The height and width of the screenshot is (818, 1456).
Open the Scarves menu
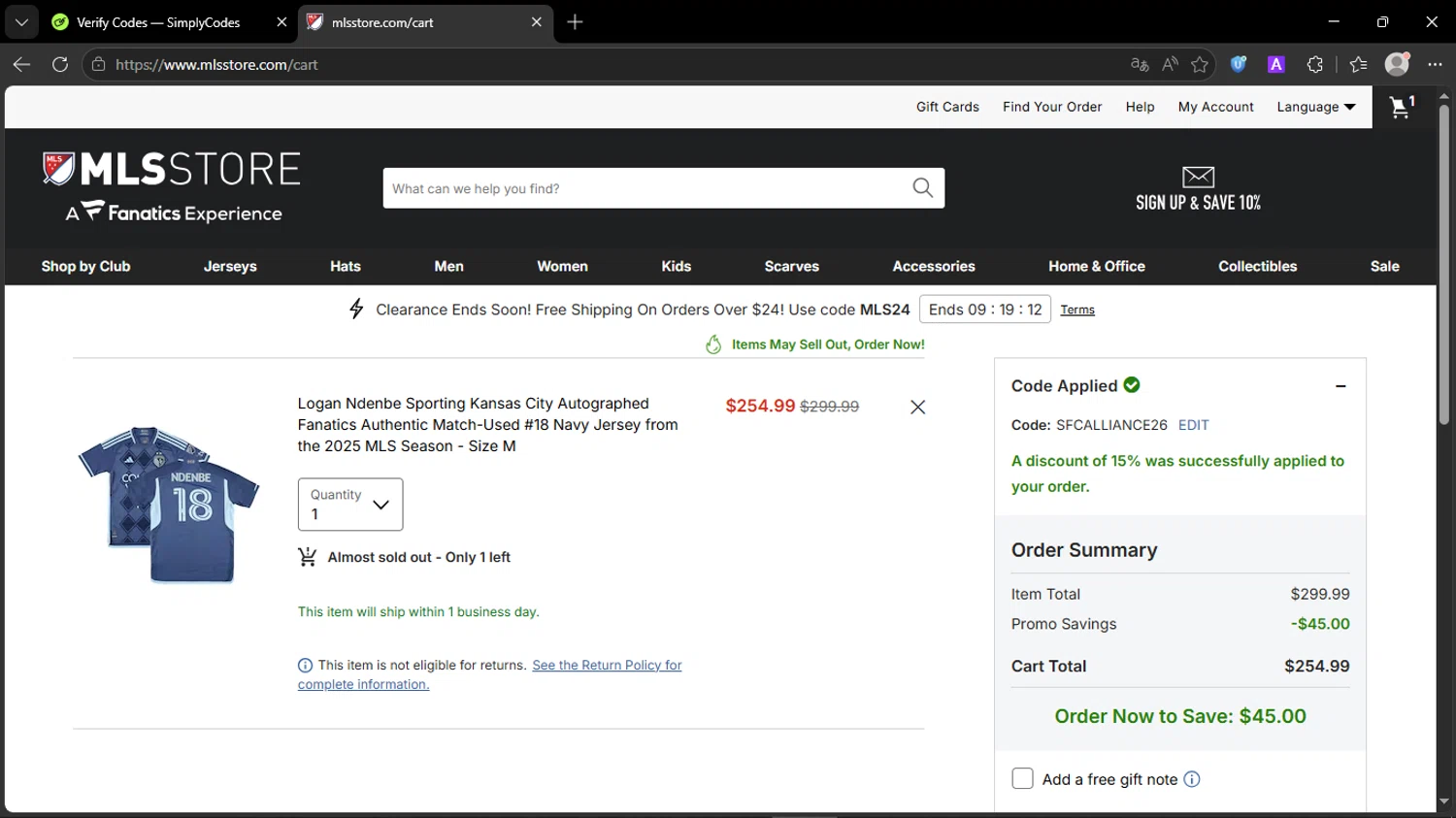[x=791, y=266]
